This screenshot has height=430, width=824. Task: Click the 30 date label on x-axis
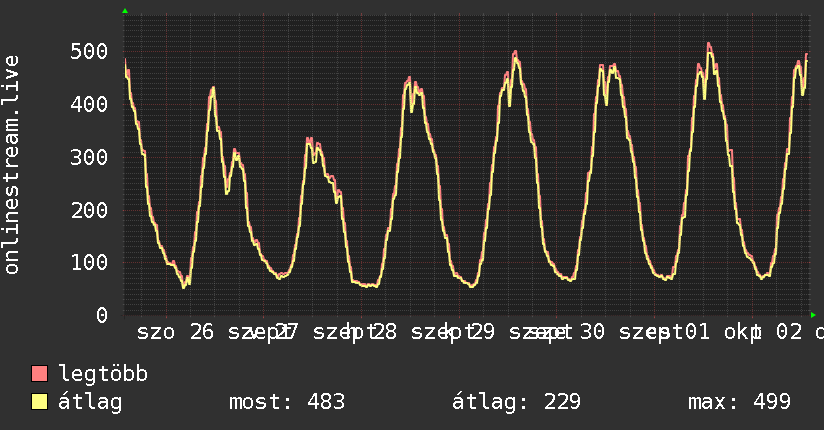click(x=592, y=332)
